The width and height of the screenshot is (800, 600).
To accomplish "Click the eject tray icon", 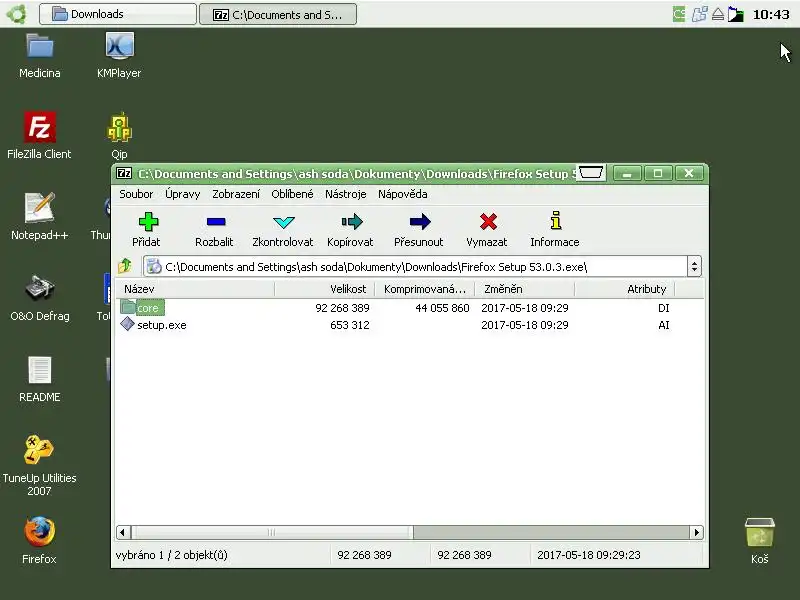I will pos(718,14).
